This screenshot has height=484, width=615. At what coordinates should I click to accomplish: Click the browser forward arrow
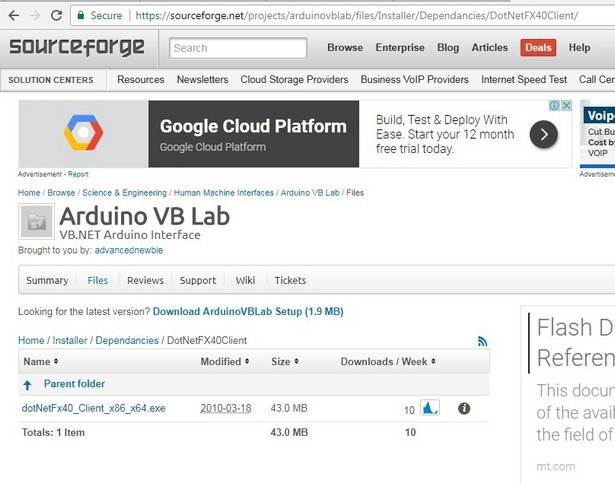[x=35, y=16]
